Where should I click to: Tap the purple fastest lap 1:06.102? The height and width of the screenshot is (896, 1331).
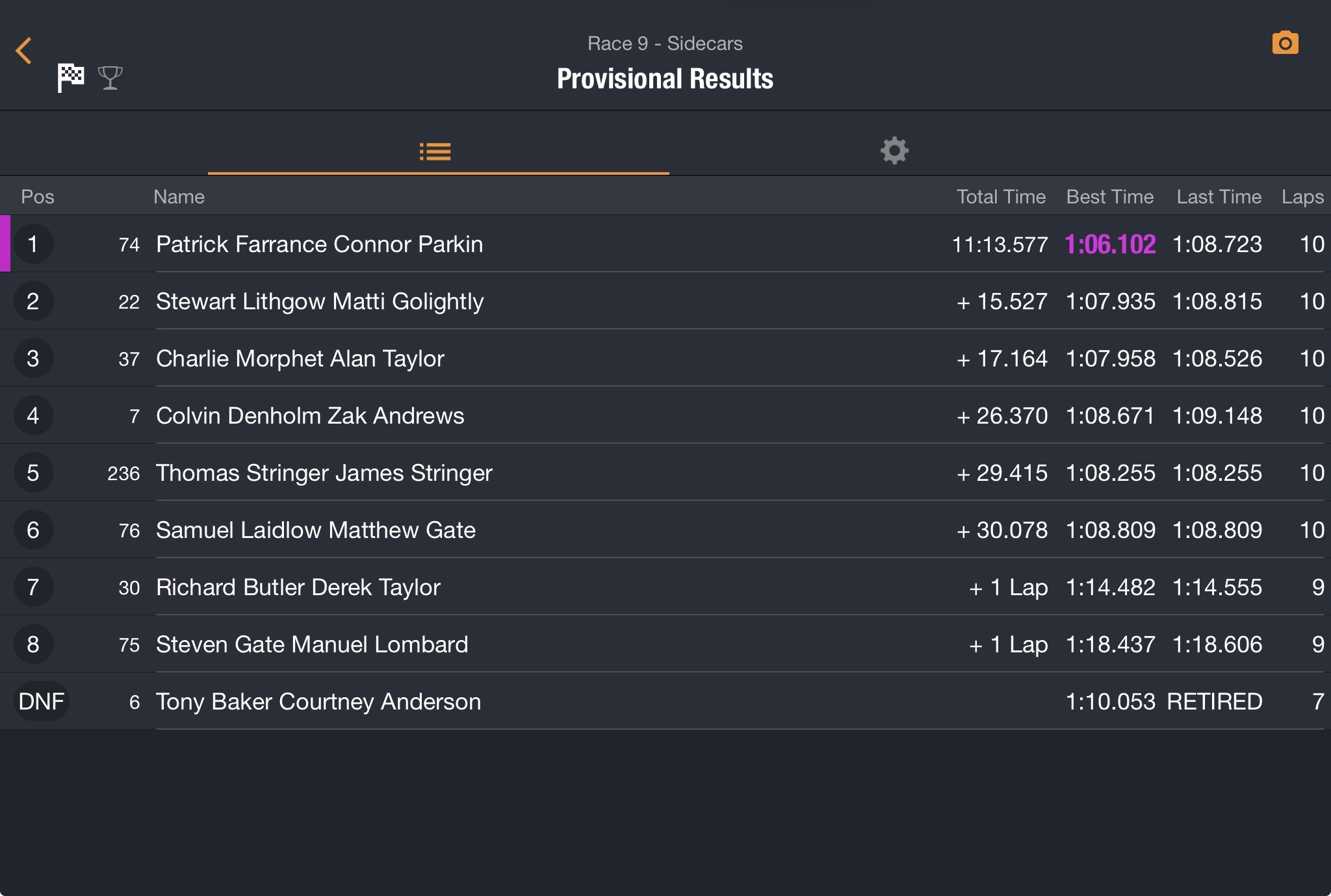tap(1110, 244)
